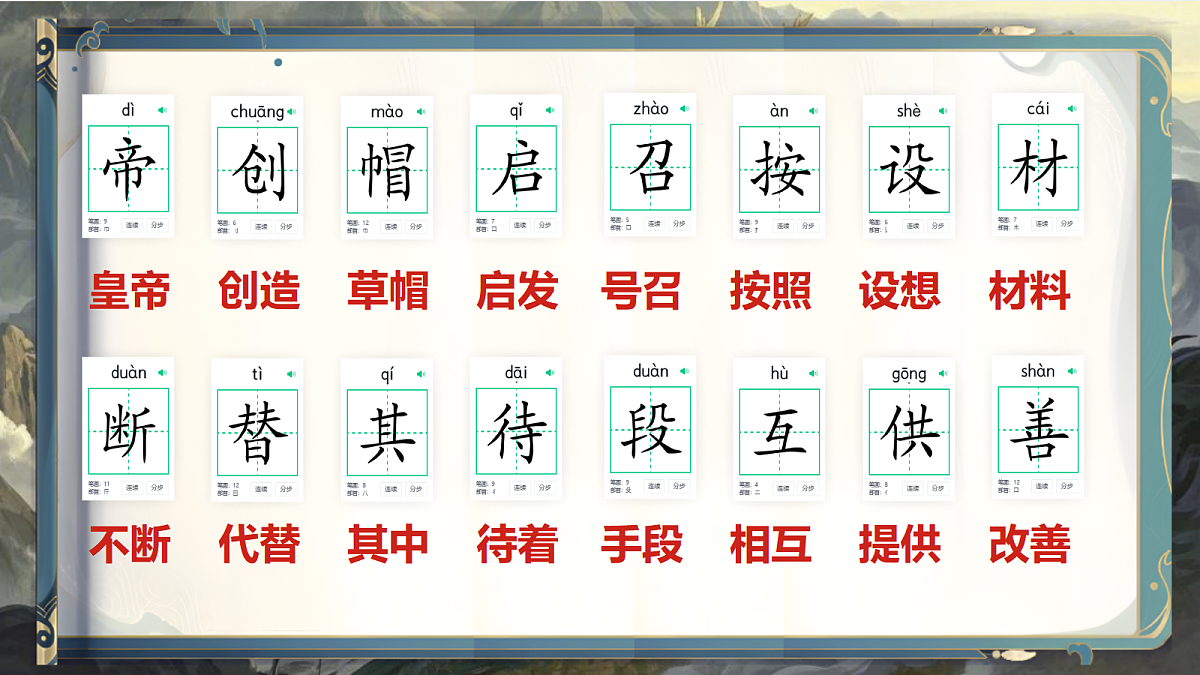
Task: Click 连续 button on the 供 card
Action: tap(913, 488)
